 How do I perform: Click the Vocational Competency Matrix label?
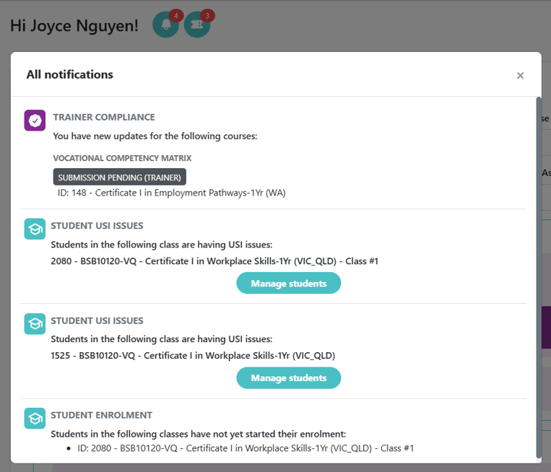pos(122,158)
